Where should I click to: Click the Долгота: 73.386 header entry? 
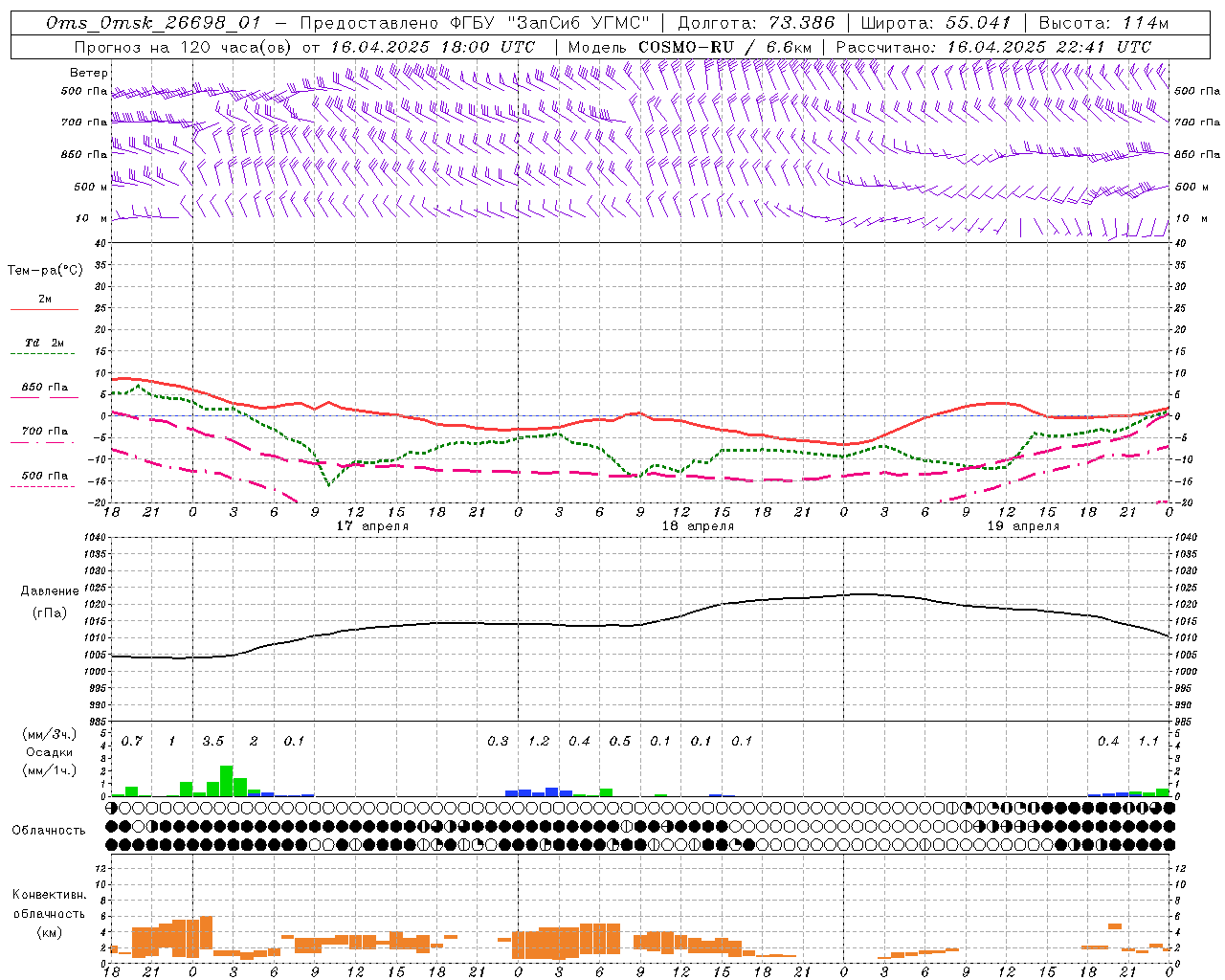[756, 23]
